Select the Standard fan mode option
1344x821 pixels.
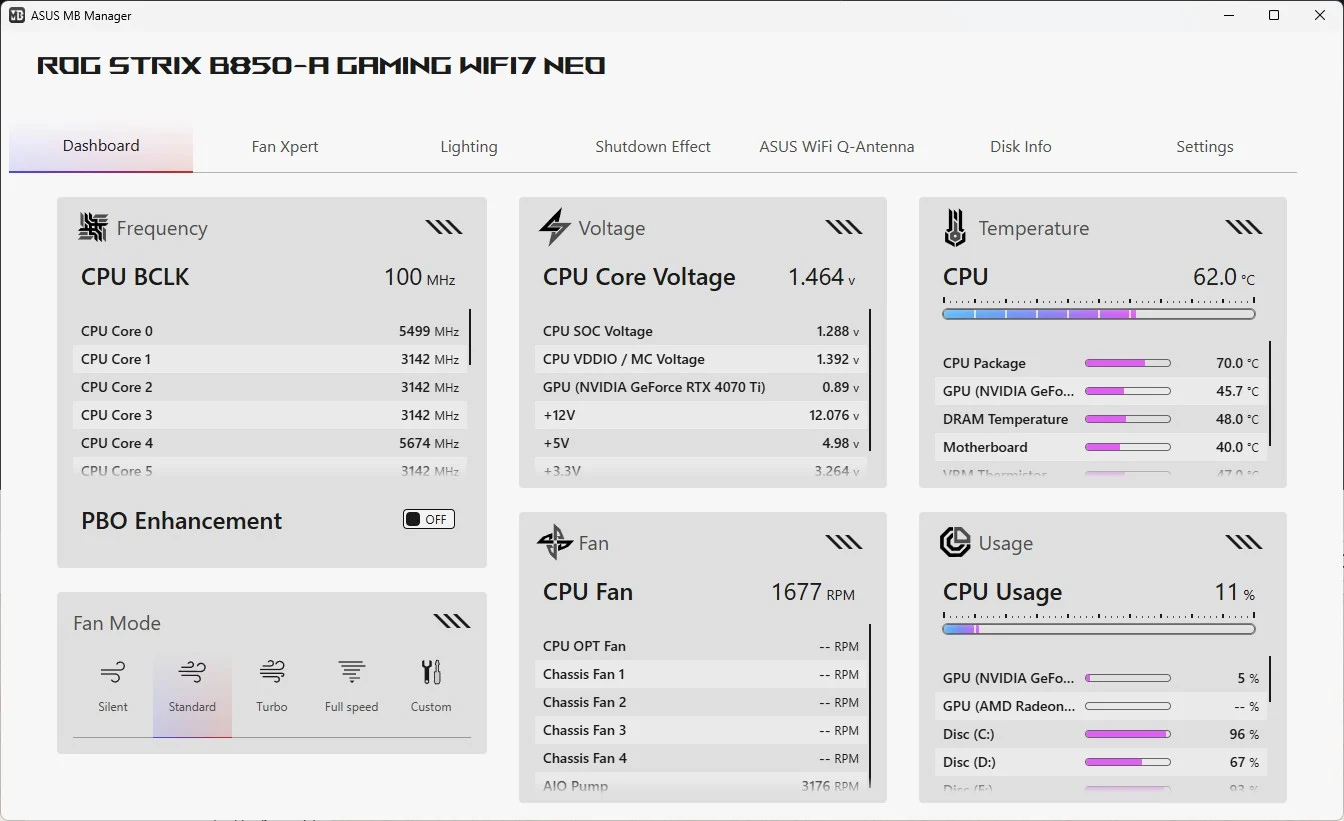192,686
